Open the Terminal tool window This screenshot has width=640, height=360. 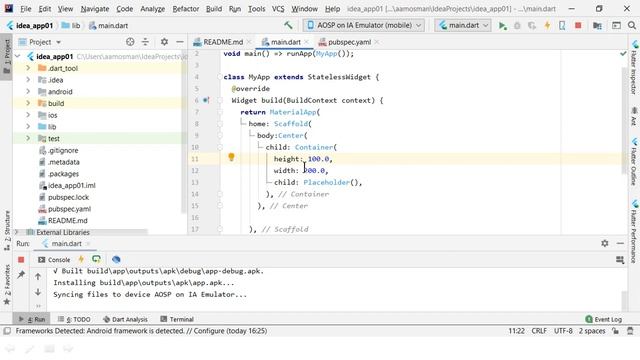[177, 319]
